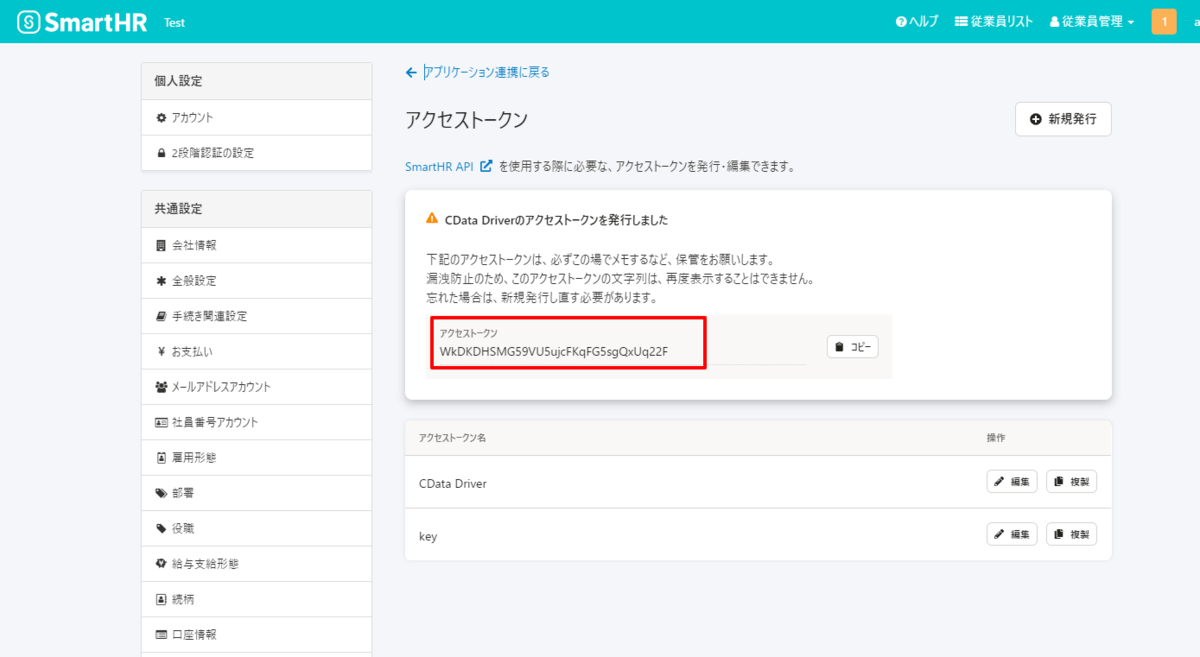1200x657 pixels.
Task: Click the tags icon beside 部署
Action: pyautogui.click(x=161, y=493)
